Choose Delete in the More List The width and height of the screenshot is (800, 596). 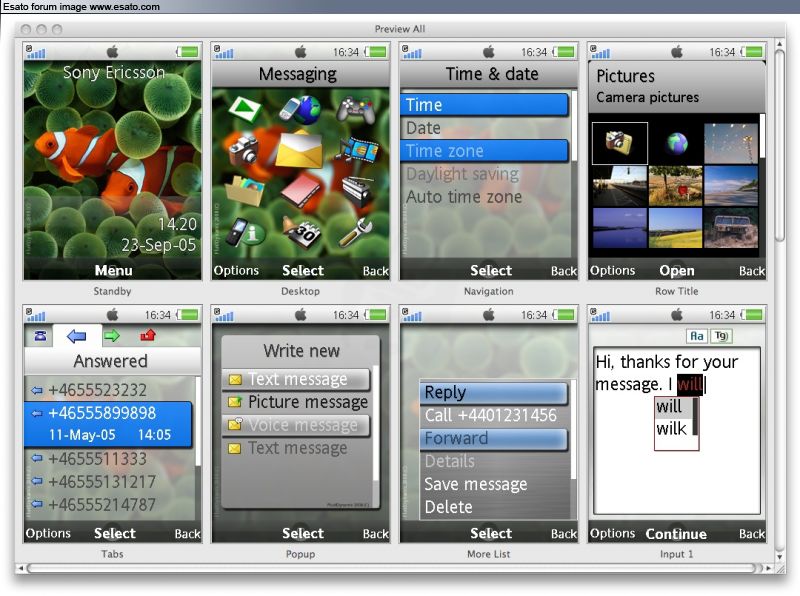pyautogui.click(x=493, y=507)
